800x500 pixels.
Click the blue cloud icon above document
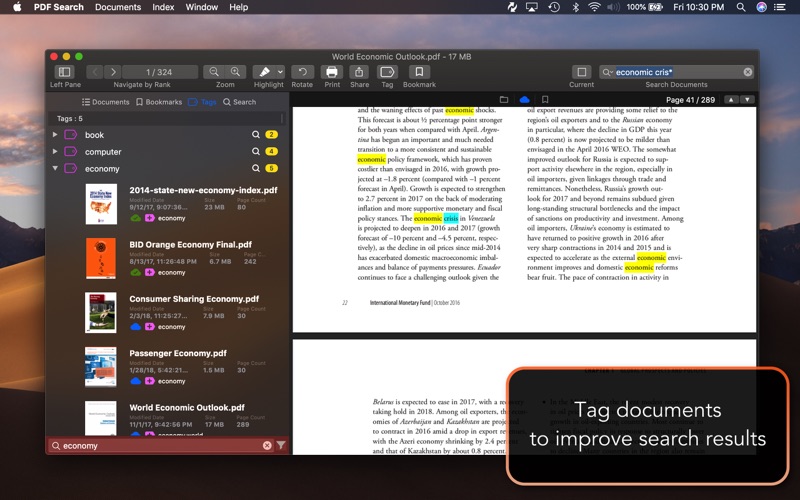click(x=524, y=99)
